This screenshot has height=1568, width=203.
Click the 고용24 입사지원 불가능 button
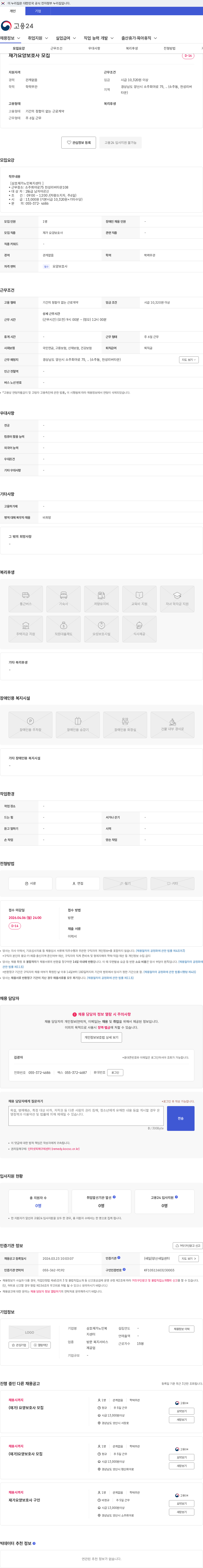click(x=120, y=142)
